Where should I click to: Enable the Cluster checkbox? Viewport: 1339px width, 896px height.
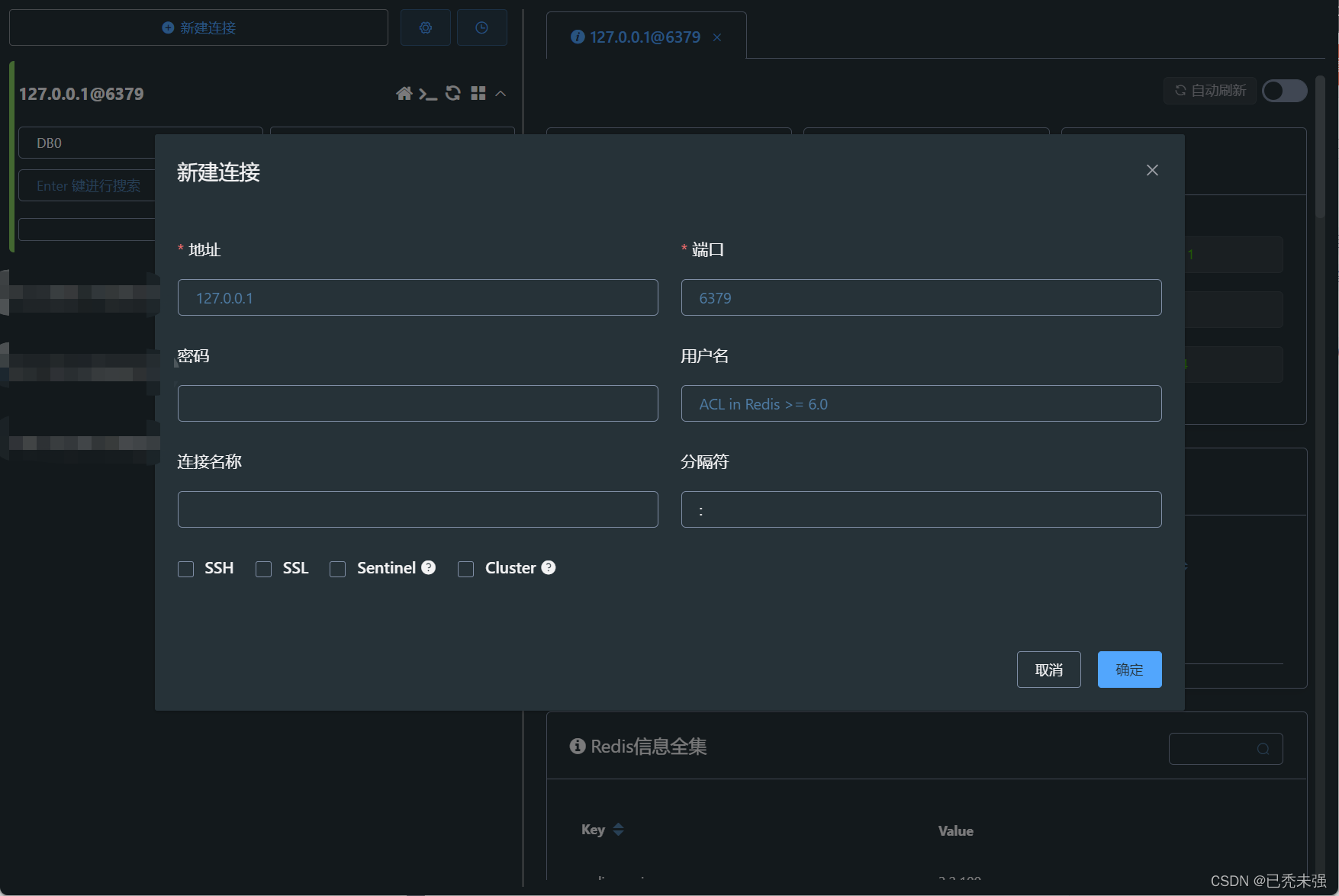coord(465,569)
